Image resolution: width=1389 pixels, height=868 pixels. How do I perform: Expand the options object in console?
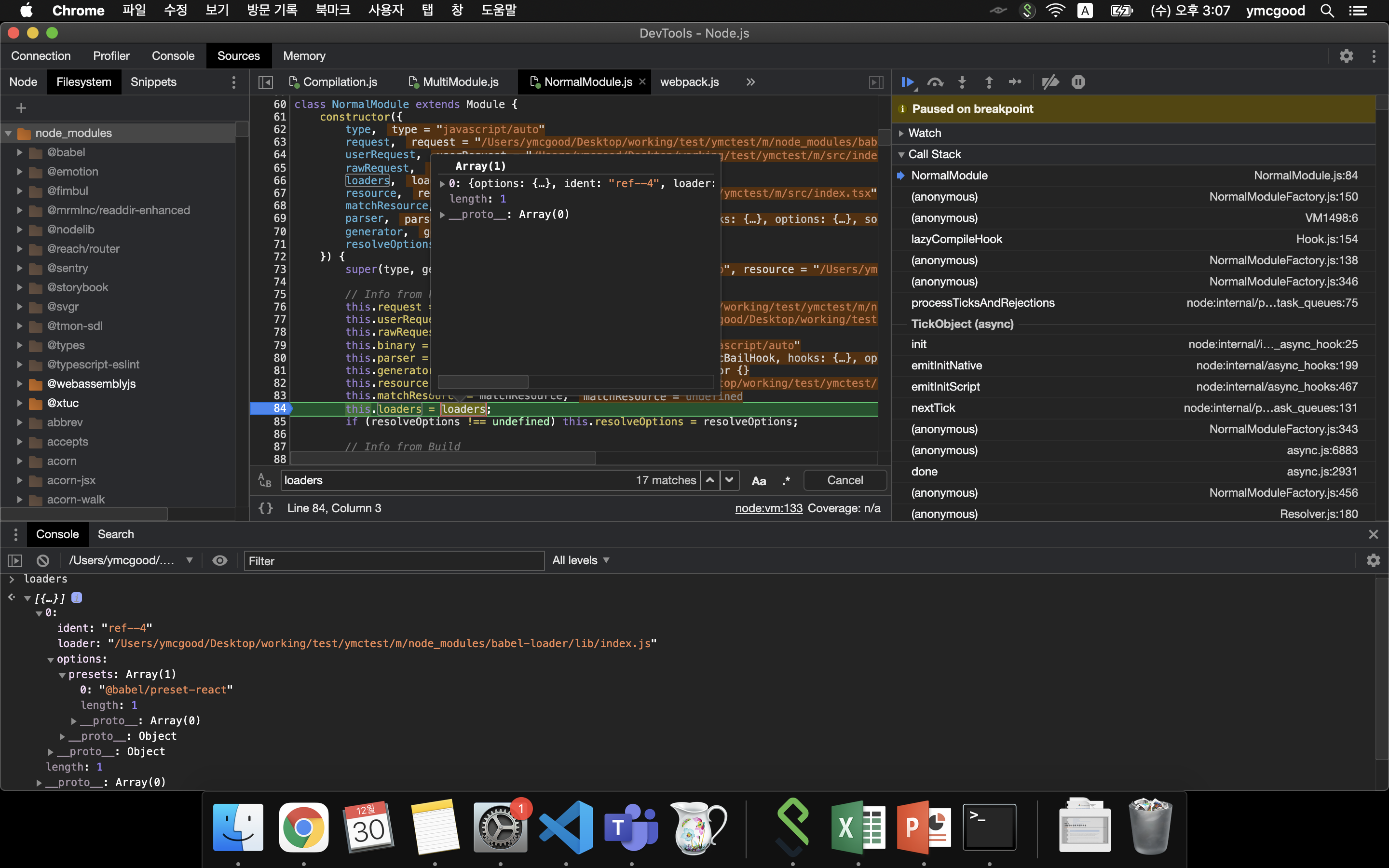click(x=51, y=659)
